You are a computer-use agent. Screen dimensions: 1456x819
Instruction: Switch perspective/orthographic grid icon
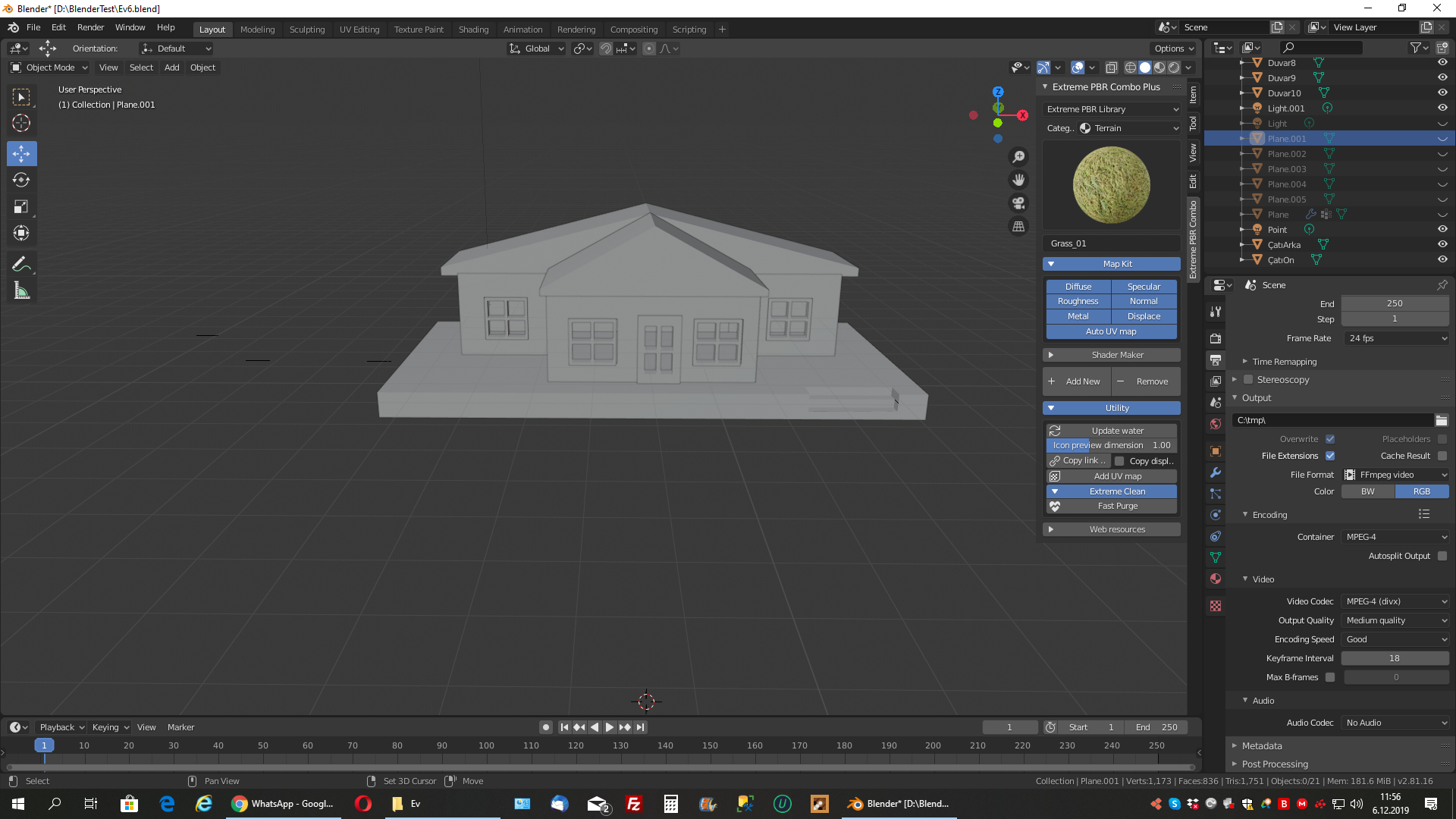(1018, 227)
